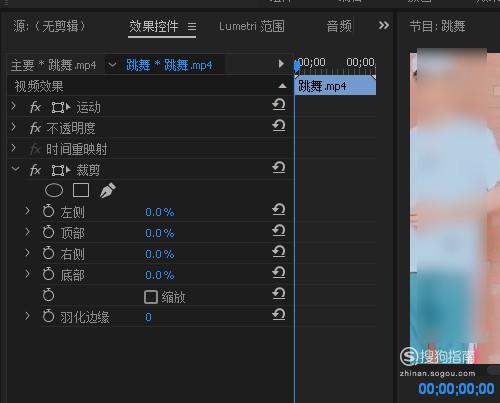
Task: Click the program monitor timecode 00;00;00;00
Action: (x=456, y=389)
